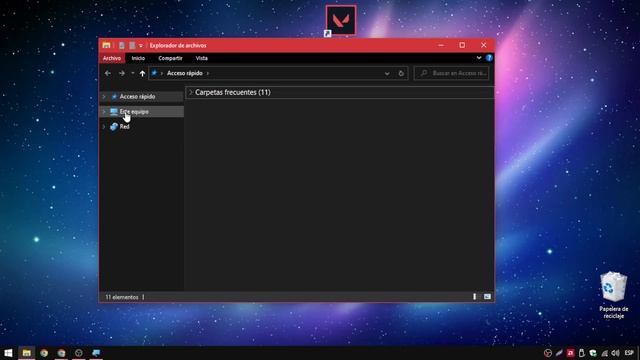
Task: Select Este equipo in the navigation pane
Action: click(x=134, y=111)
